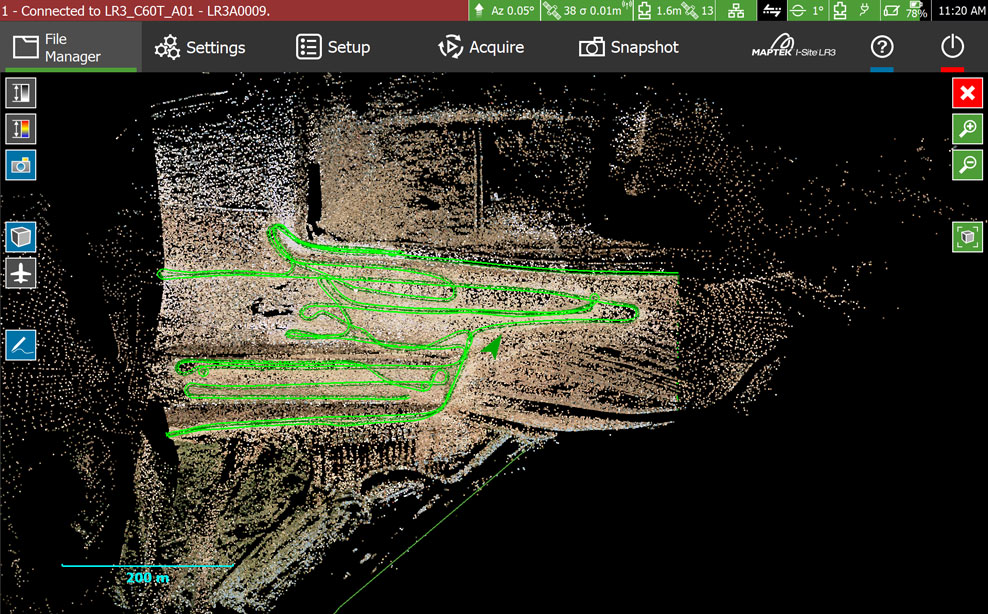Click the connection status title text
The height and width of the screenshot is (614, 988).
coord(135,11)
